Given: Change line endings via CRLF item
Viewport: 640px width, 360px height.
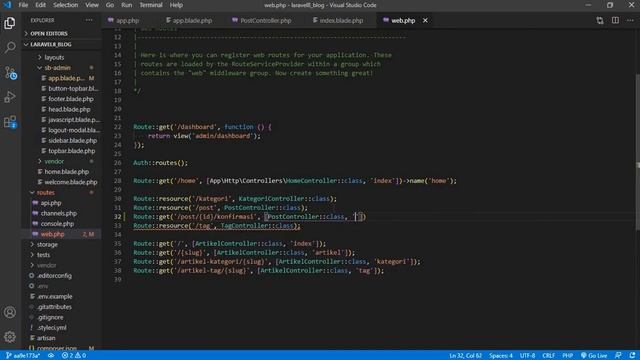Looking at the screenshot, I should coord(548,356).
